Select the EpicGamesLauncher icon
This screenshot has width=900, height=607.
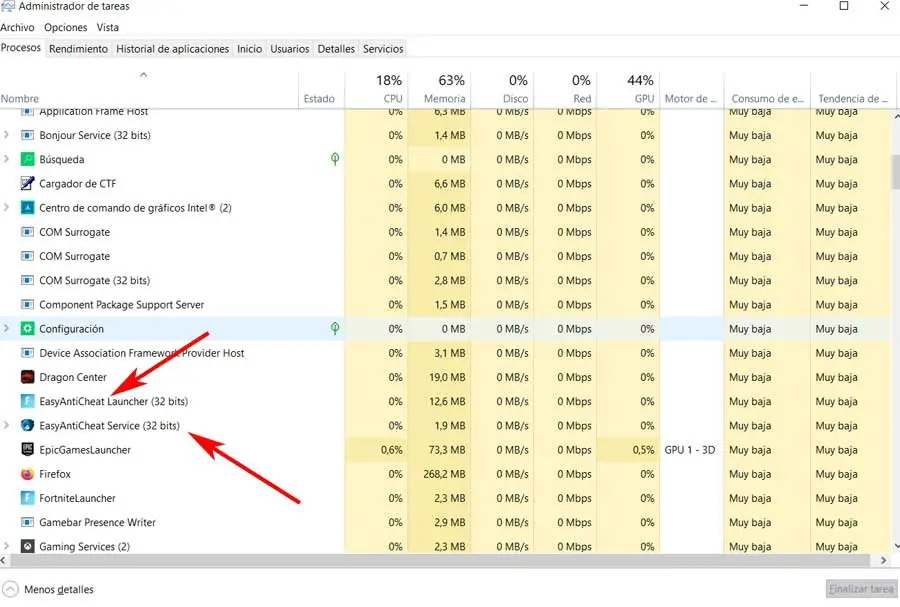pyautogui.click(x=27, y=450)
